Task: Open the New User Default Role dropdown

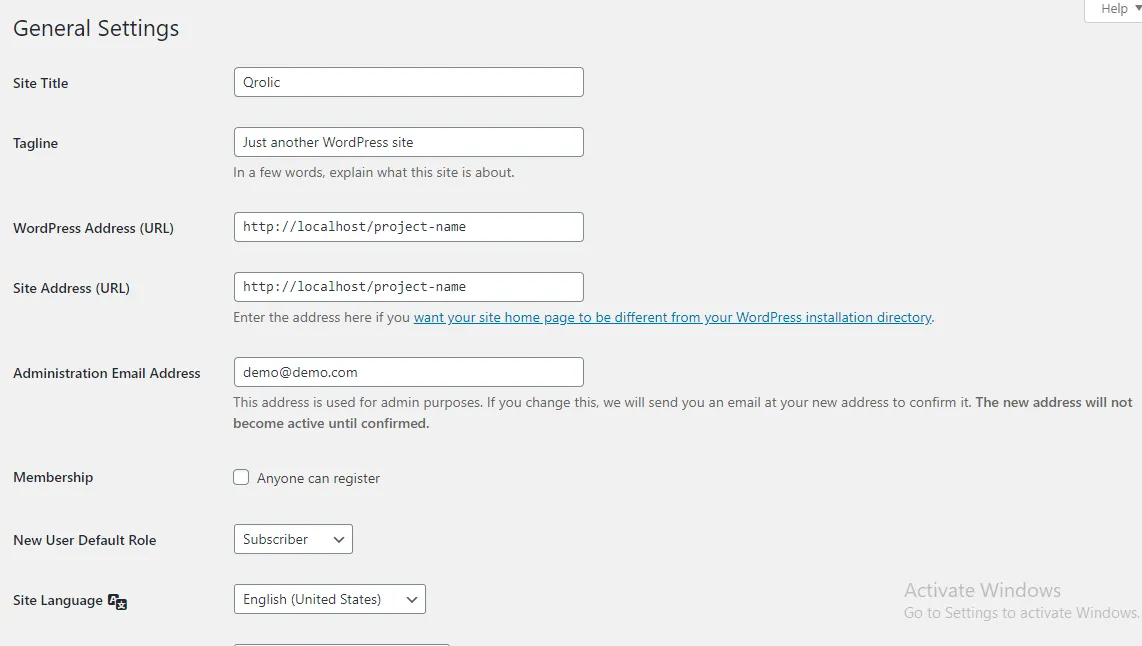Action: (x=293, y=539)
